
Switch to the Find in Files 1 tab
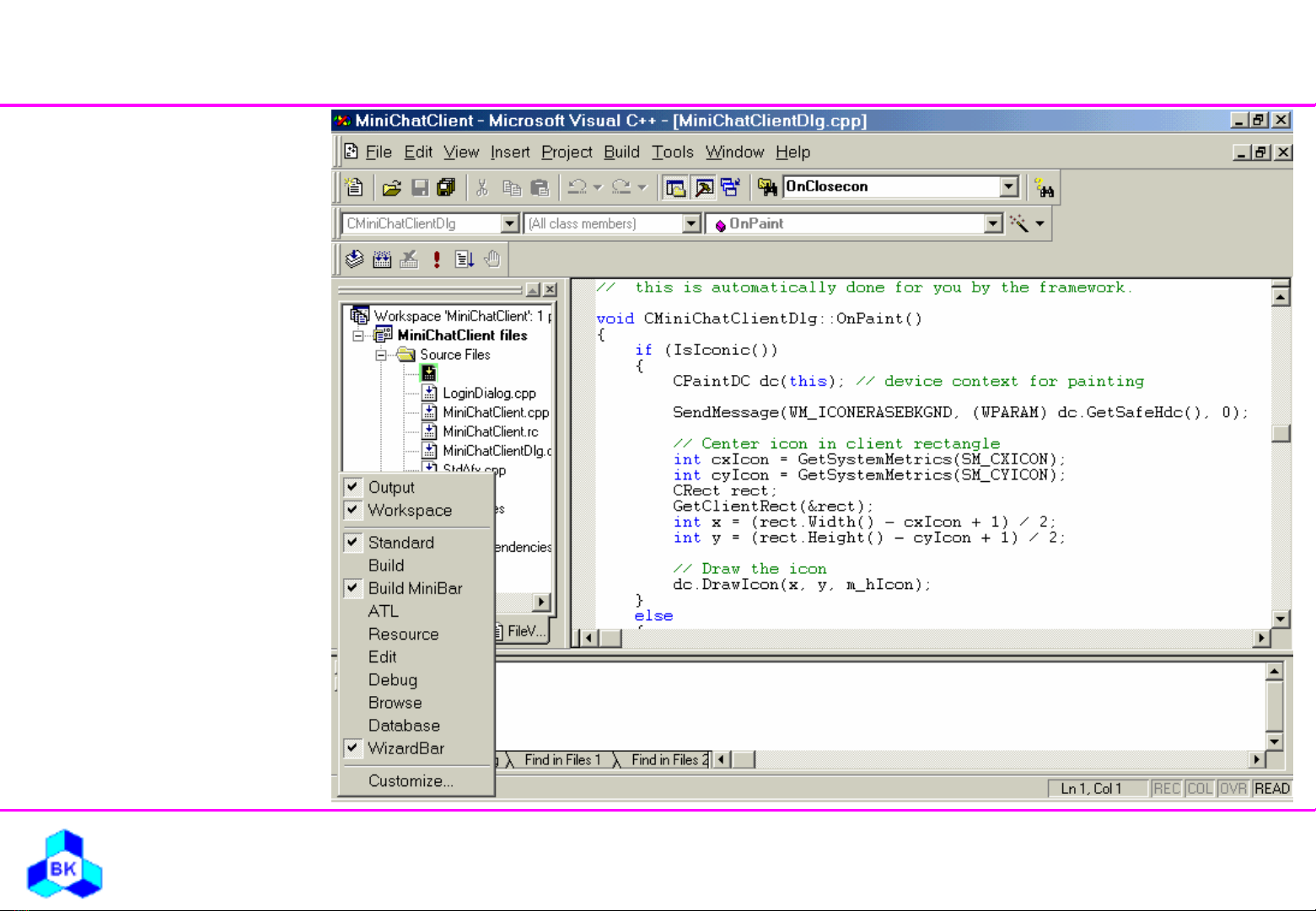pos(562,760)
